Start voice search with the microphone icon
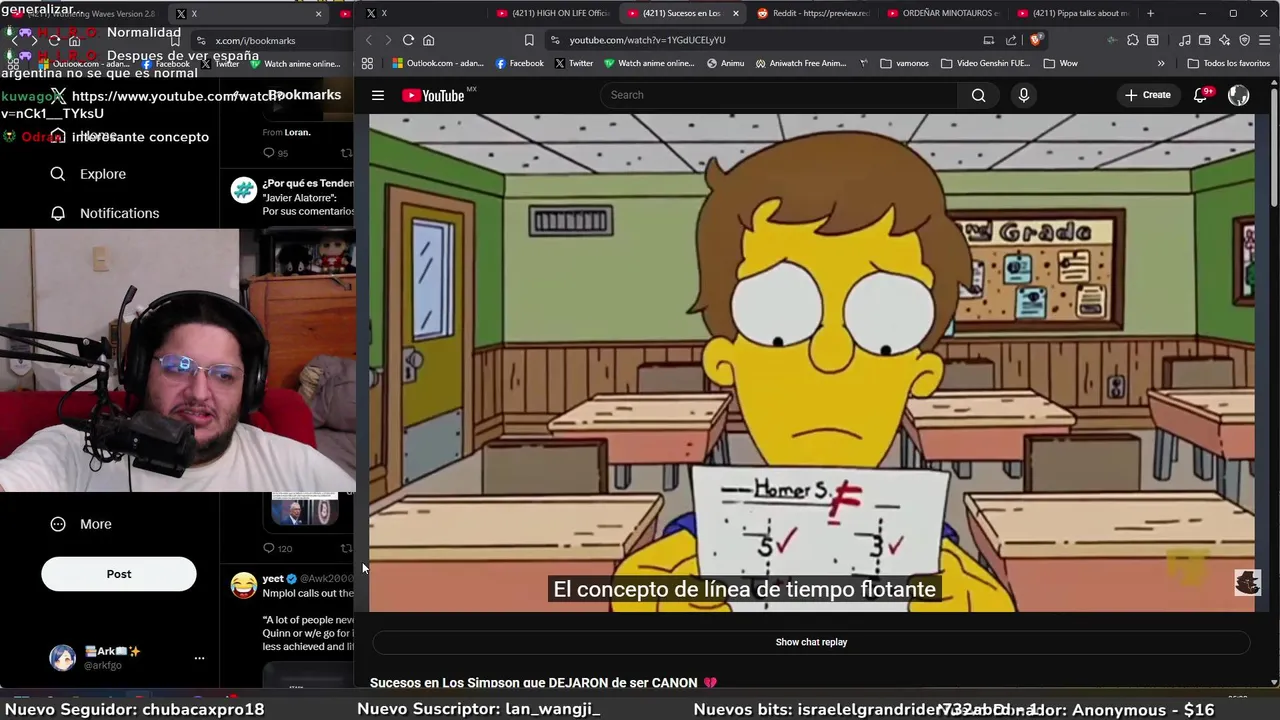The image size is (1280, 720). [1023, 95]
